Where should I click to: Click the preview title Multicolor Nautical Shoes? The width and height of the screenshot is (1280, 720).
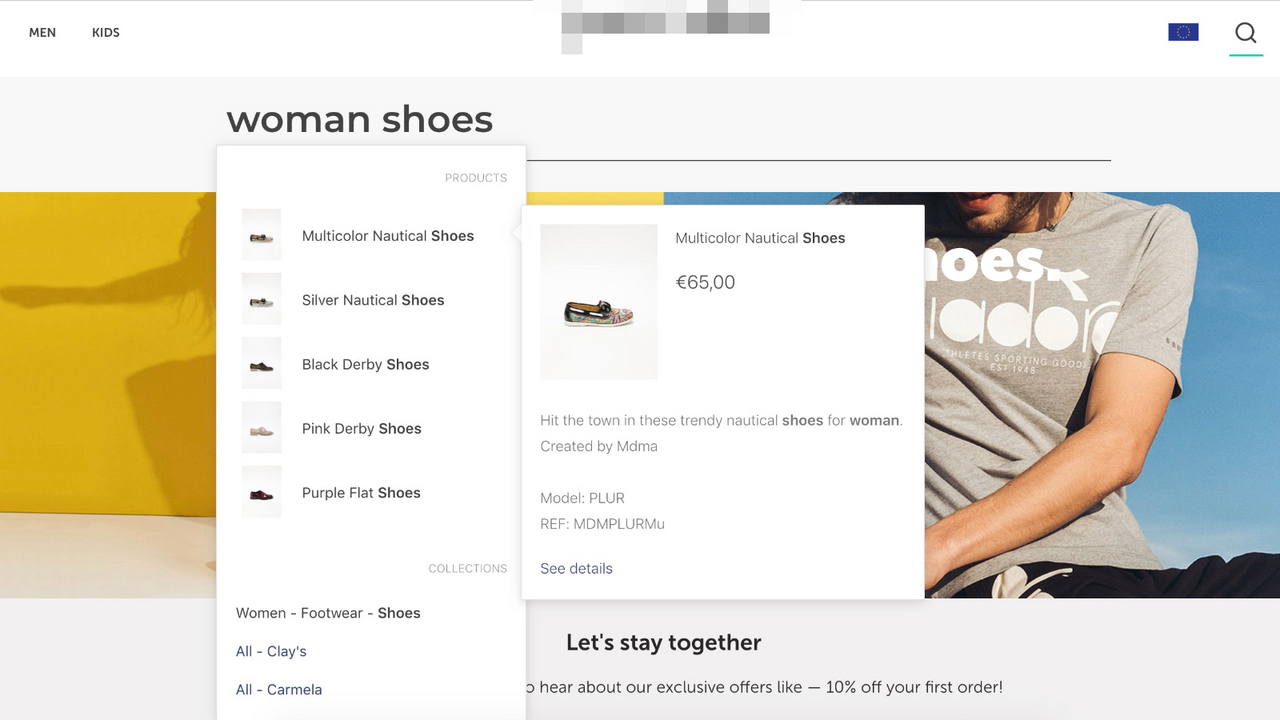(760, 238)
